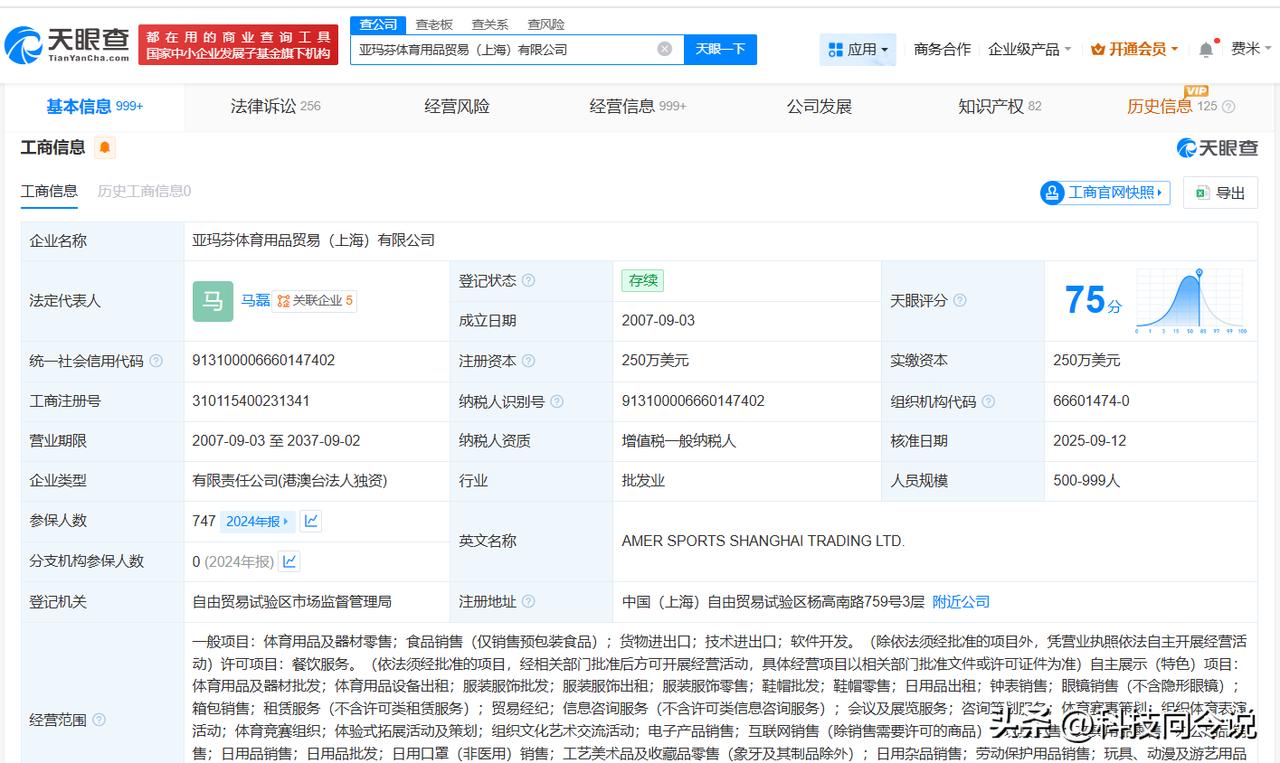The image size is (1280, 763).
Task: Click the 导出 export button
Action: tap(1220, 192)
